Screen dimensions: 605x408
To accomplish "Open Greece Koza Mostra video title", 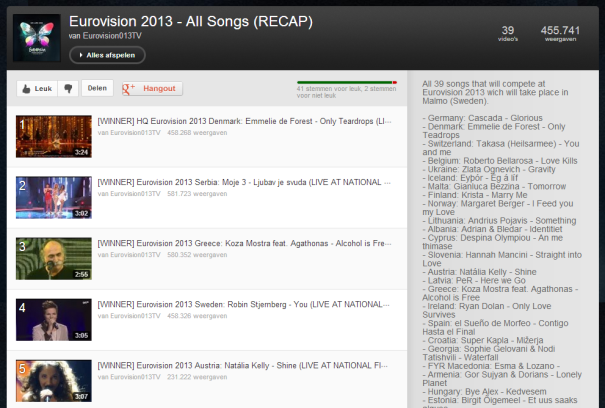I will pyautogui.click(x=244, y=243).
